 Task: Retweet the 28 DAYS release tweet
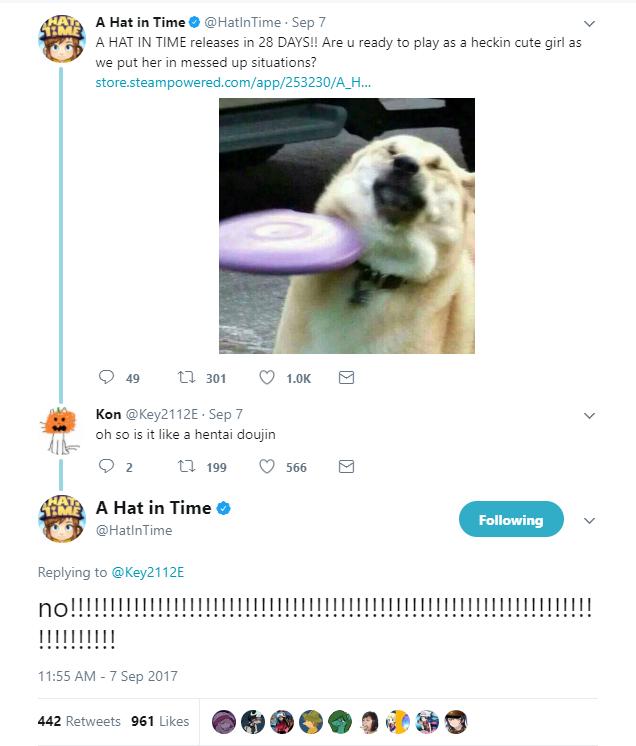click(185, 378)
